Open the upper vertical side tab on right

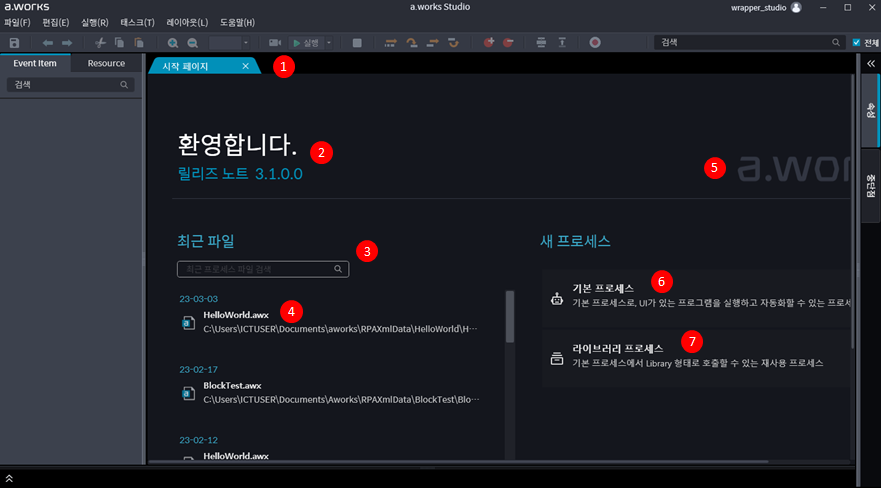(x=871, y=110)
